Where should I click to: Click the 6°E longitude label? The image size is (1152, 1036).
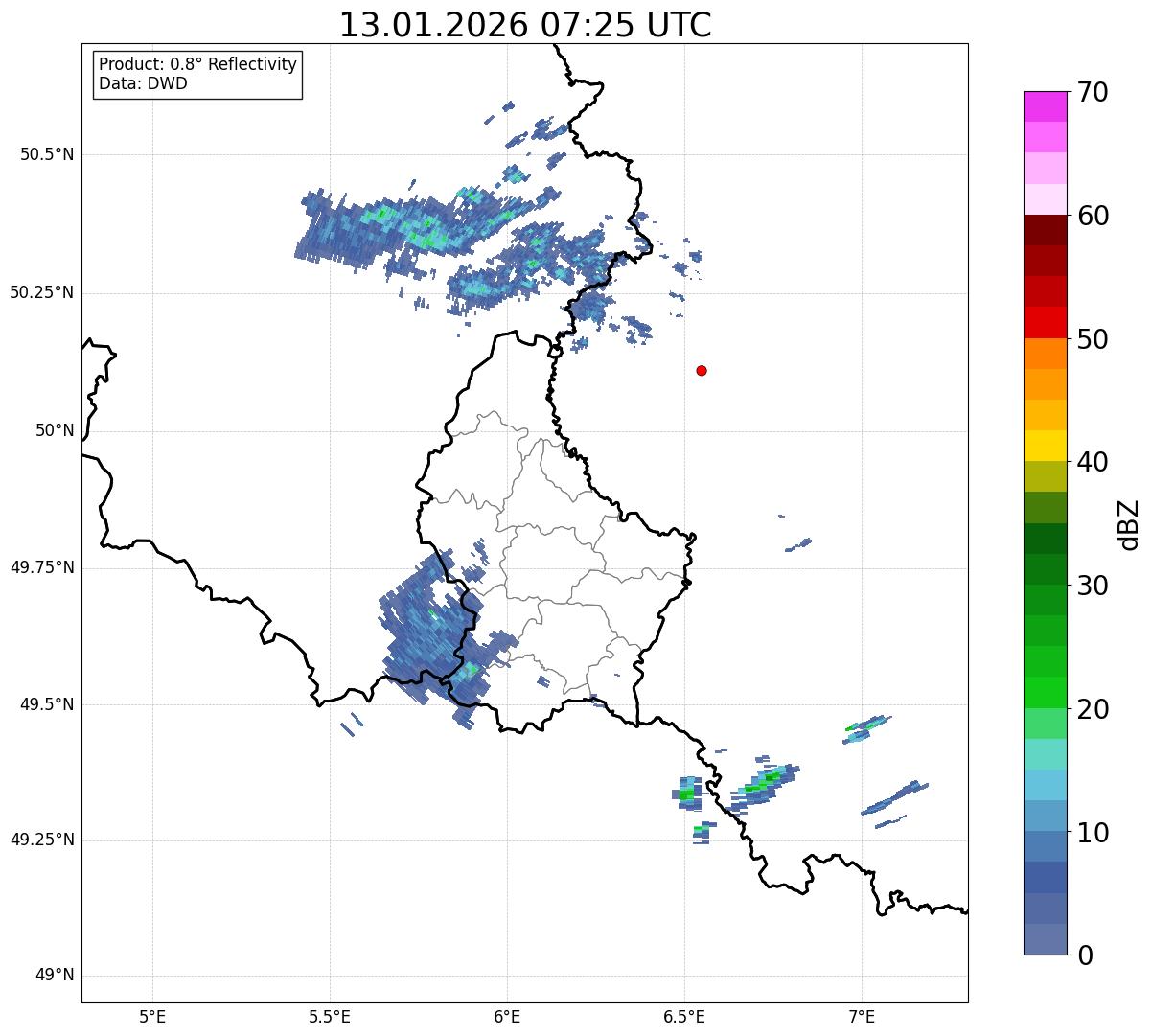507,1017
